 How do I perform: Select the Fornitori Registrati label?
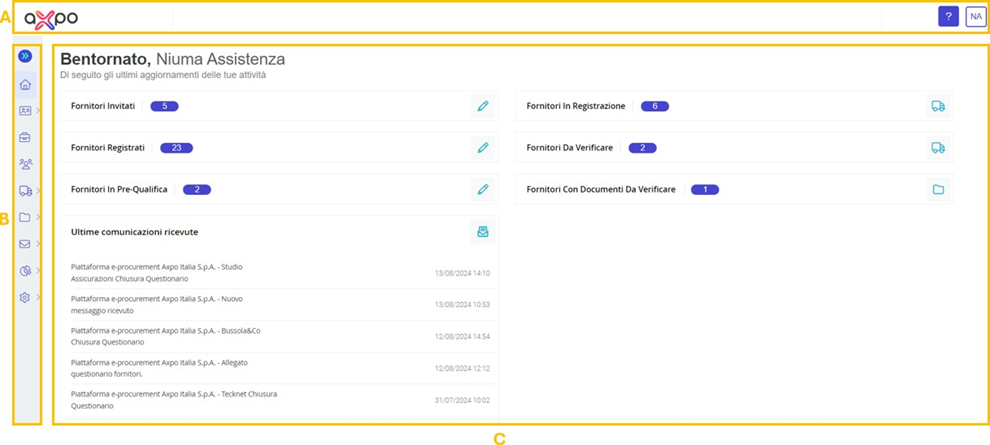tap(108, 148)
